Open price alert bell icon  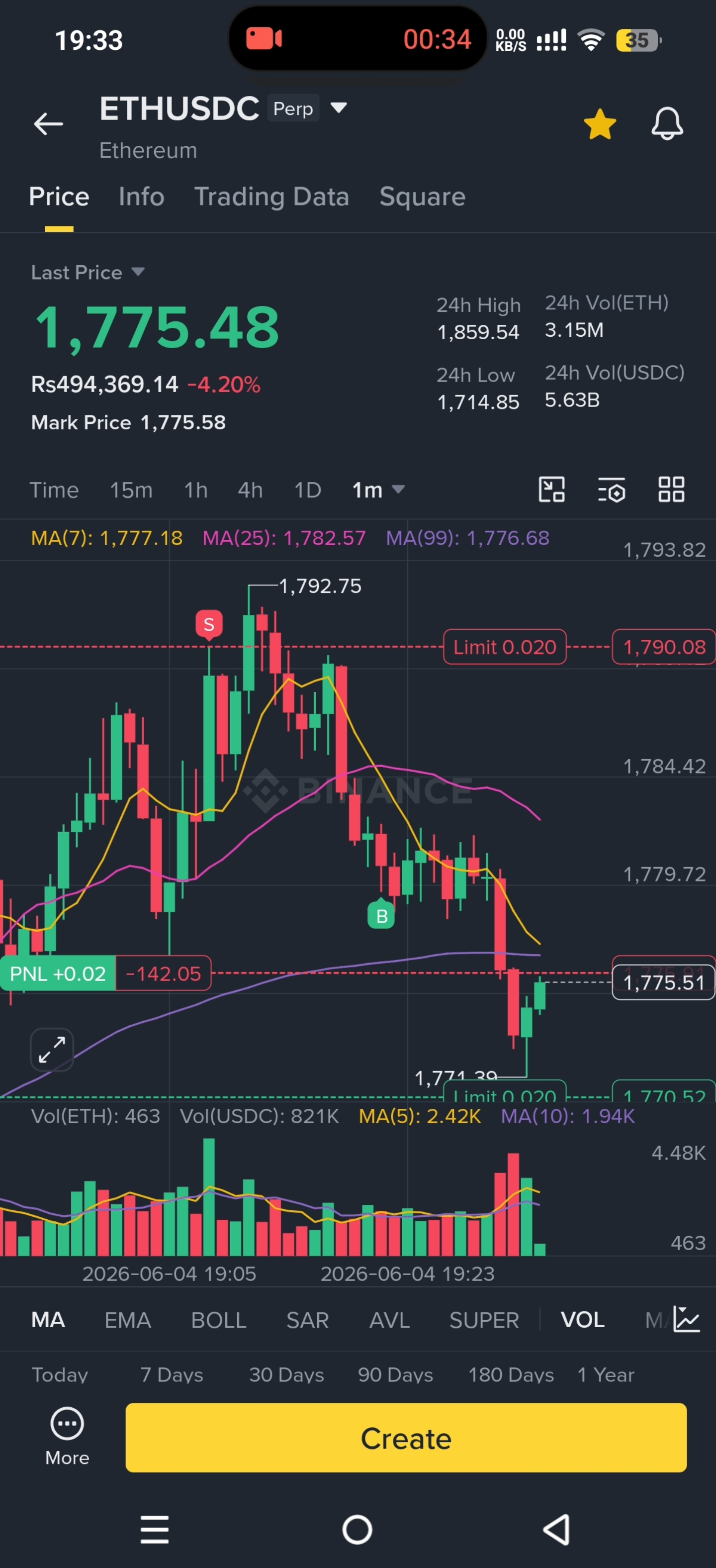[x=667, y=123]
